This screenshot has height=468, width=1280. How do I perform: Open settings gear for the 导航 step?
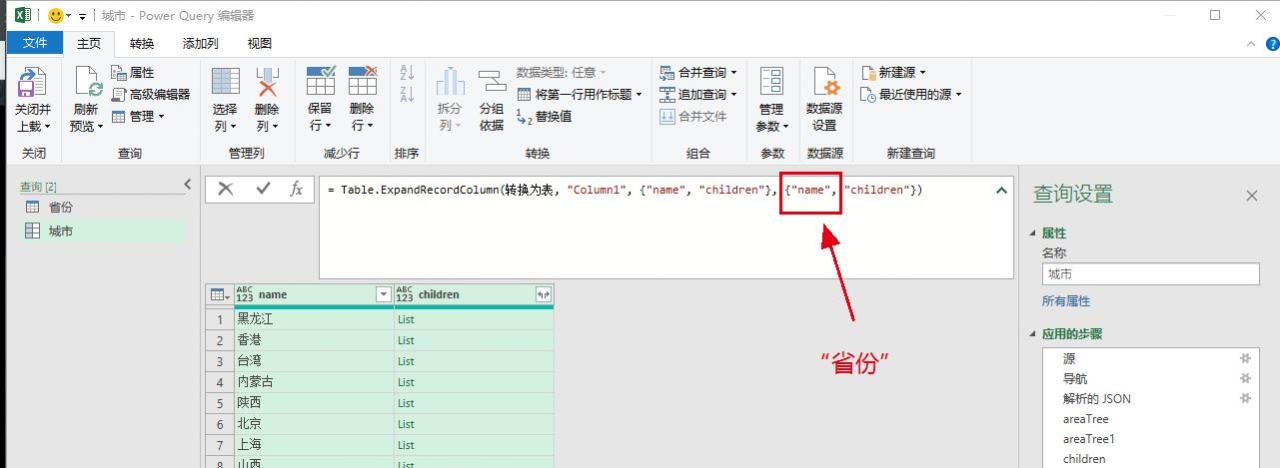[x=1245, y=378]
